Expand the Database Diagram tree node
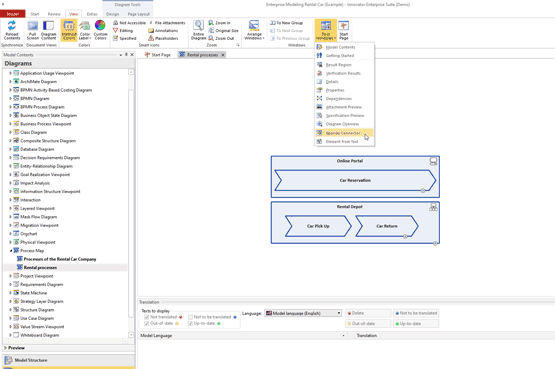 [10, 149]
